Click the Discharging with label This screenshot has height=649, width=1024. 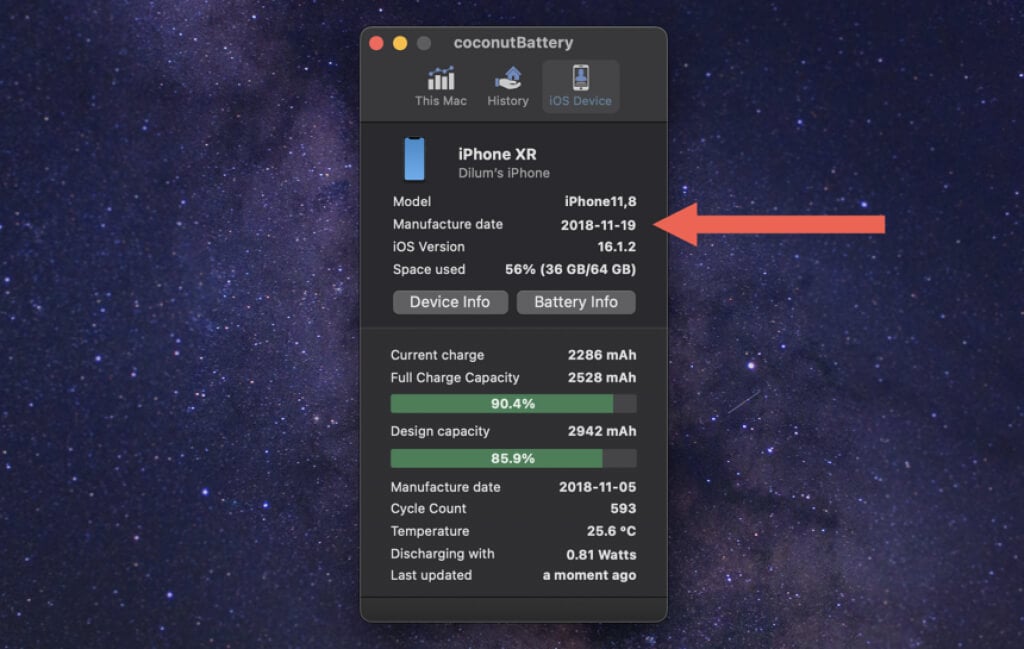tap(443, 554)
